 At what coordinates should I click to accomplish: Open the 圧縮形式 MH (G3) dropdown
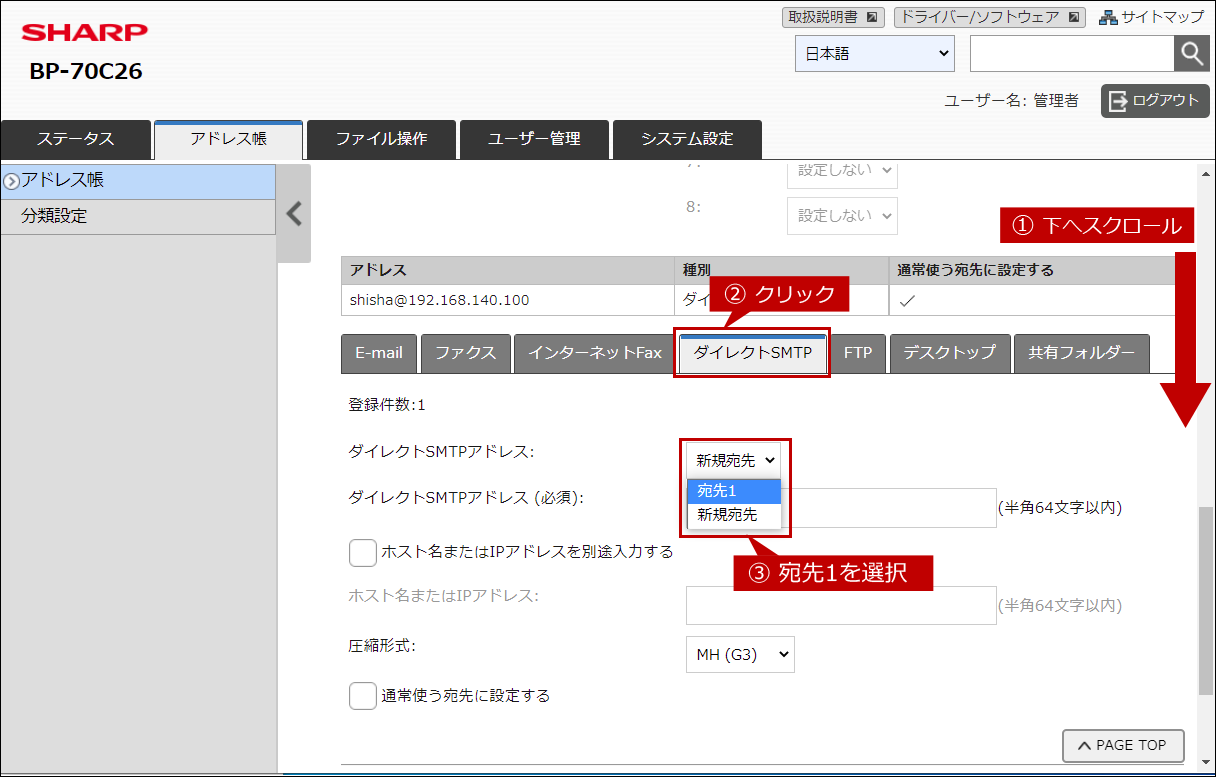[x=740, y=655]
